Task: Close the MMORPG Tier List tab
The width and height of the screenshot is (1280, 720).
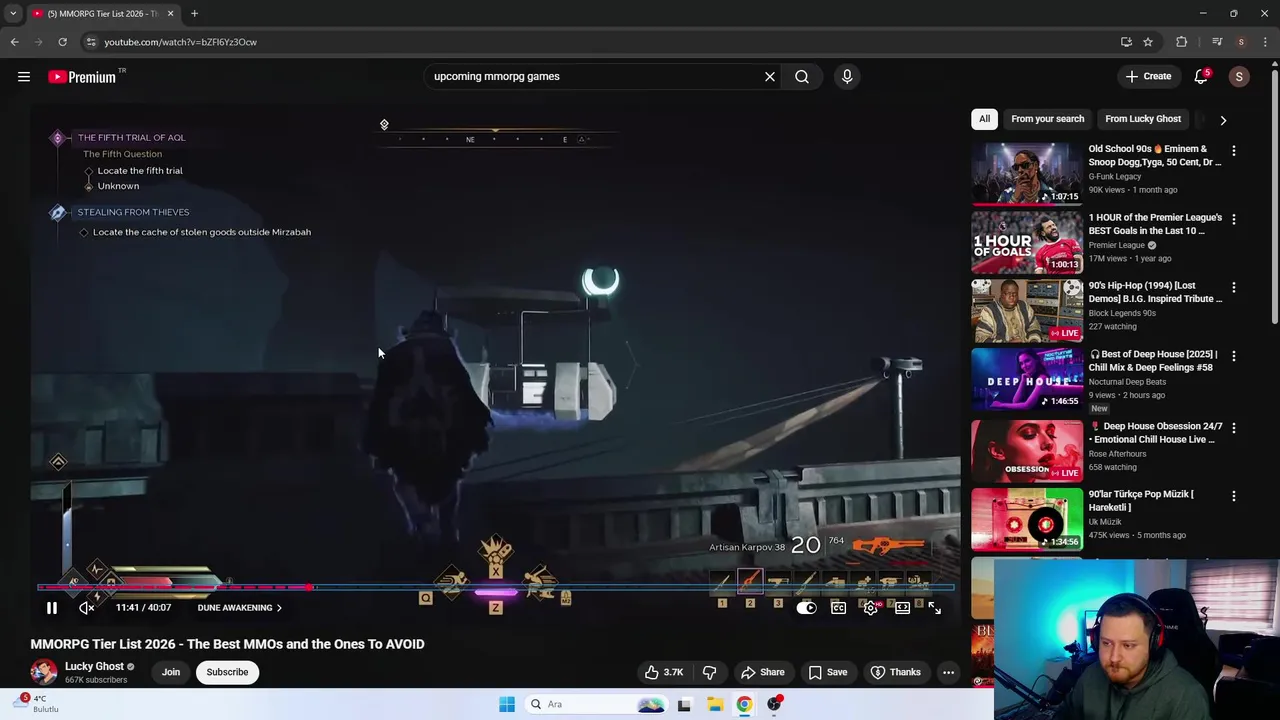Action: click(170, 14)
